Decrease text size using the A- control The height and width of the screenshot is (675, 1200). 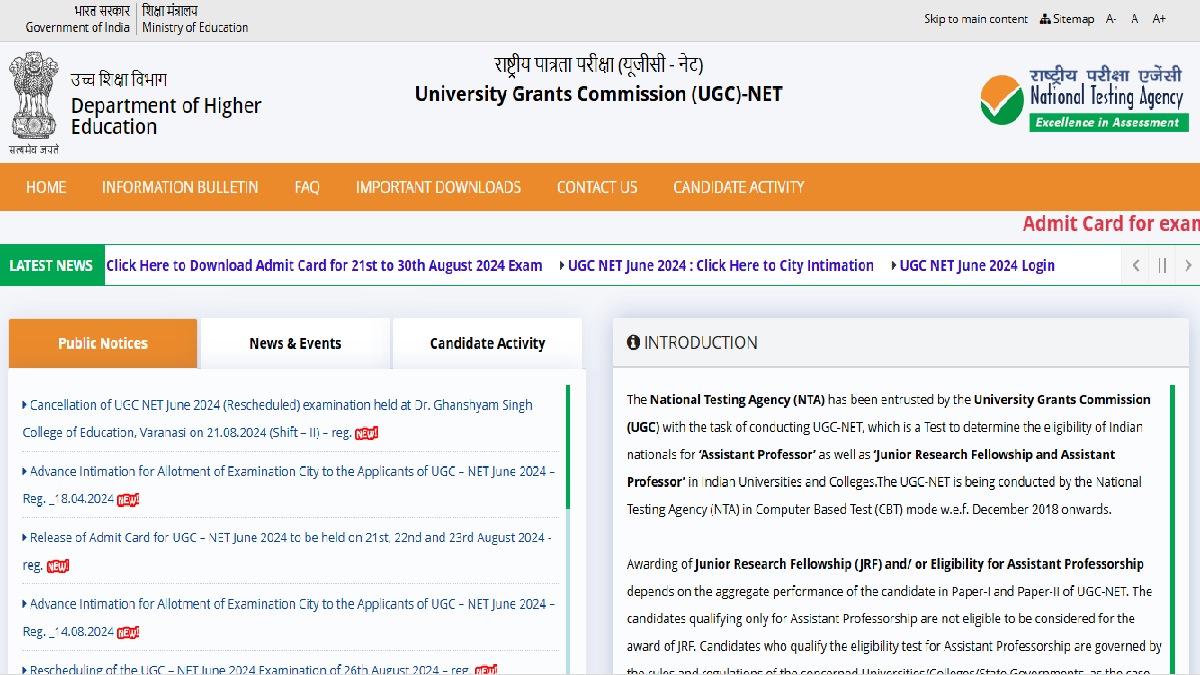[1110, 18]
